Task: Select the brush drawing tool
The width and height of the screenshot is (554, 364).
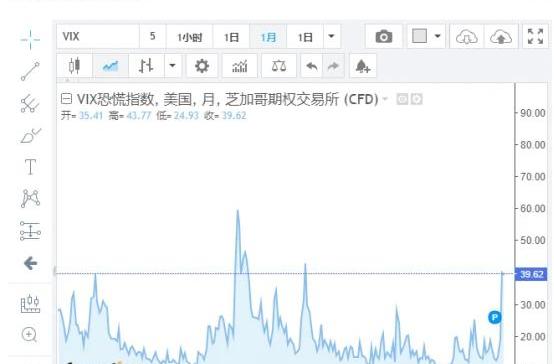Action: coord(31,135)
